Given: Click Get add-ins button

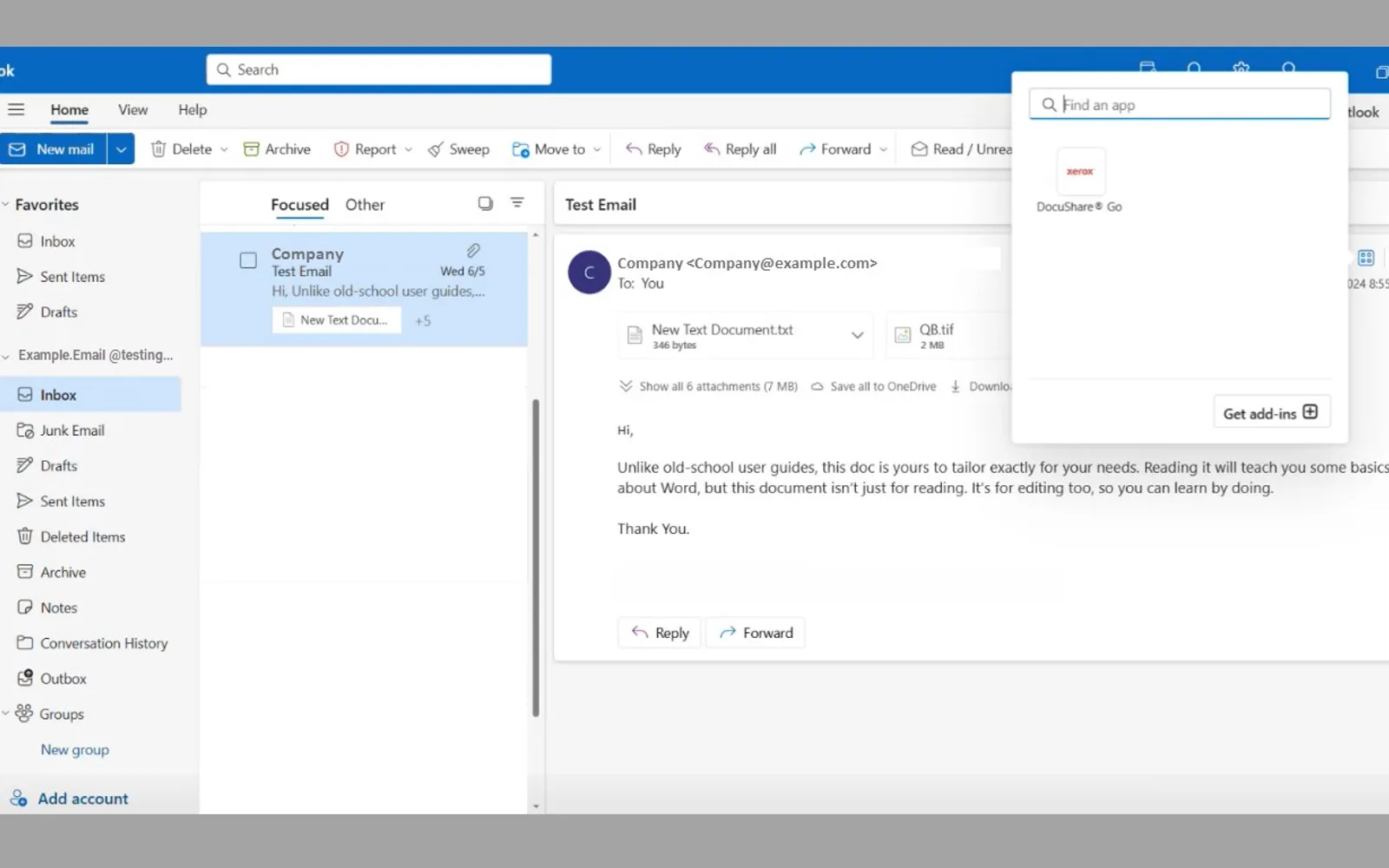Looking at the screenshot, I should 1271,412.
